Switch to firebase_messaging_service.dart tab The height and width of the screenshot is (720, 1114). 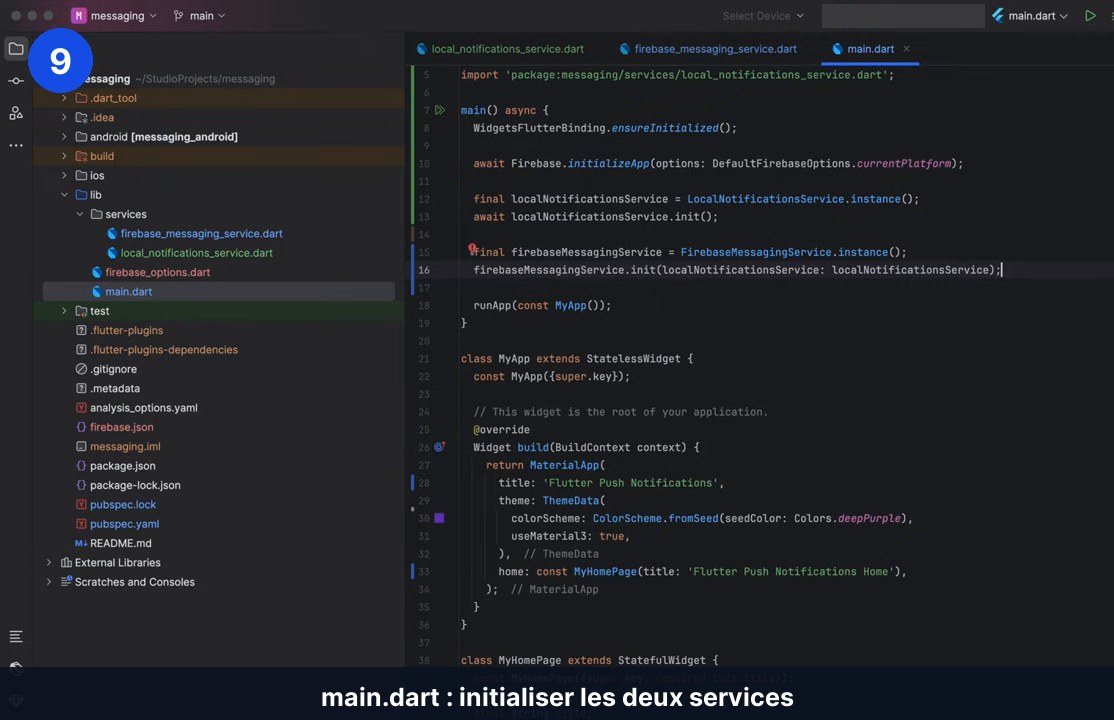pyautogui.click(x=708, y=49)
